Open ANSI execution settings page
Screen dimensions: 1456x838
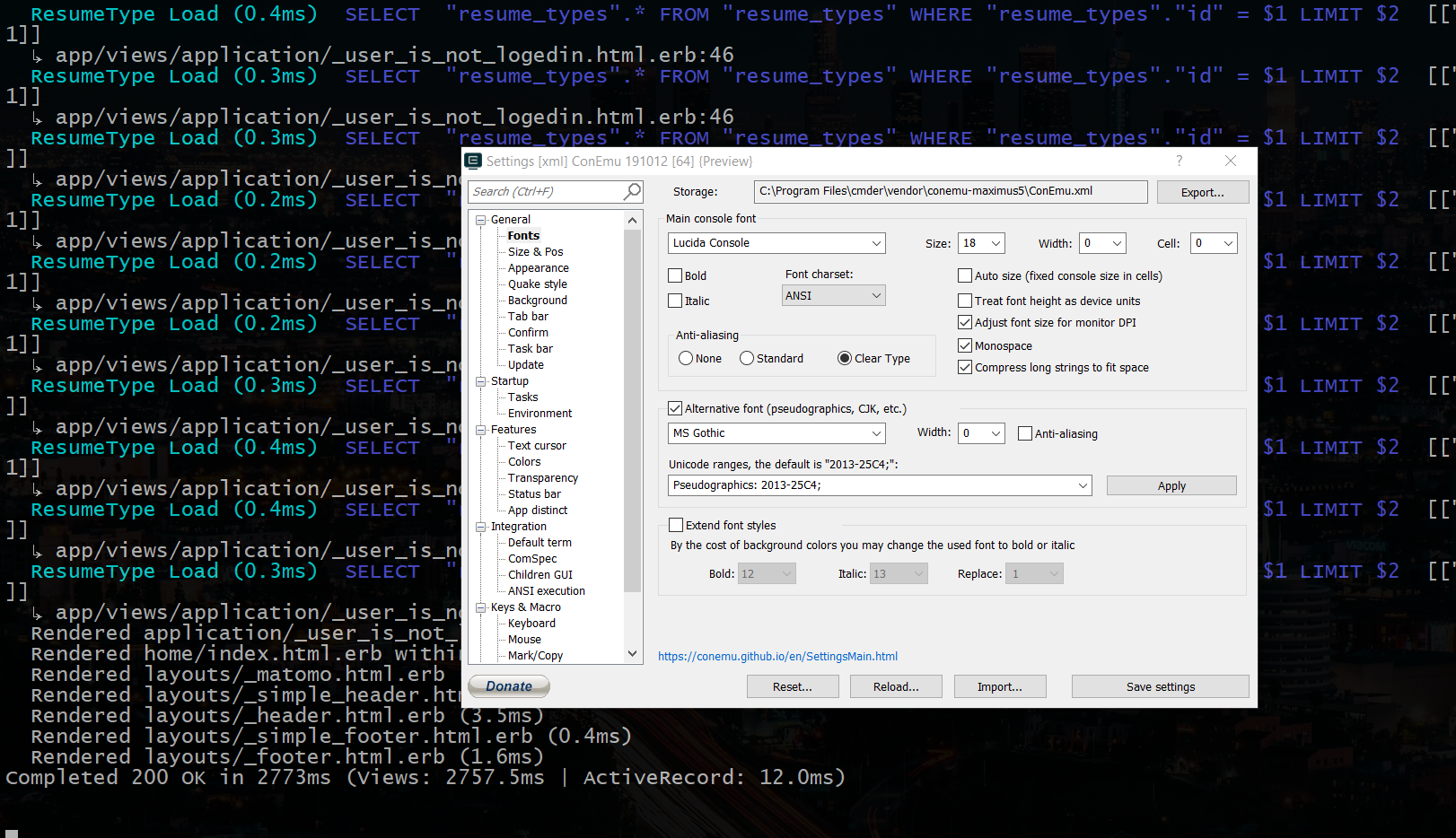(546, 591)
